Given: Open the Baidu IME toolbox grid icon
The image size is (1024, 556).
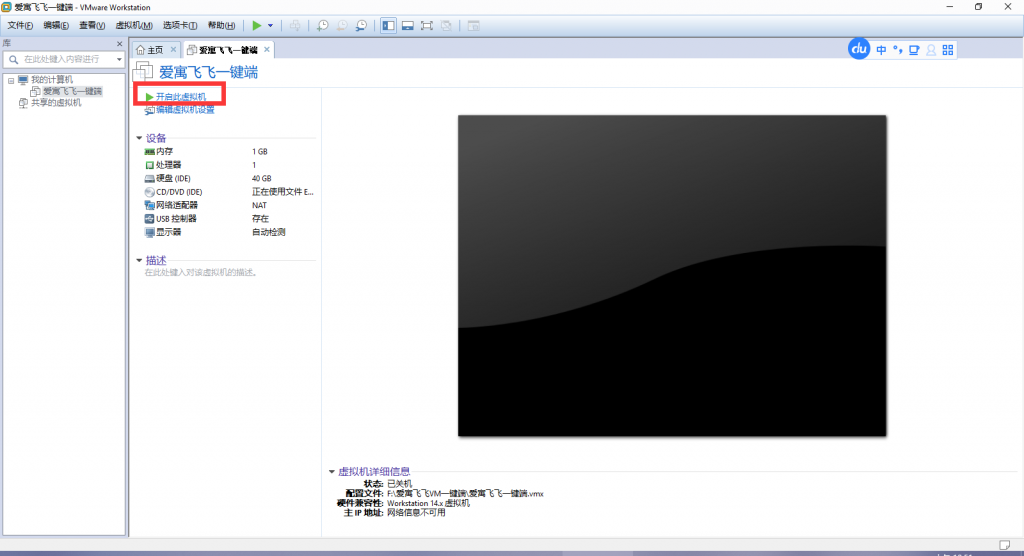Looking at the screenshot, I should pos(948,50).
